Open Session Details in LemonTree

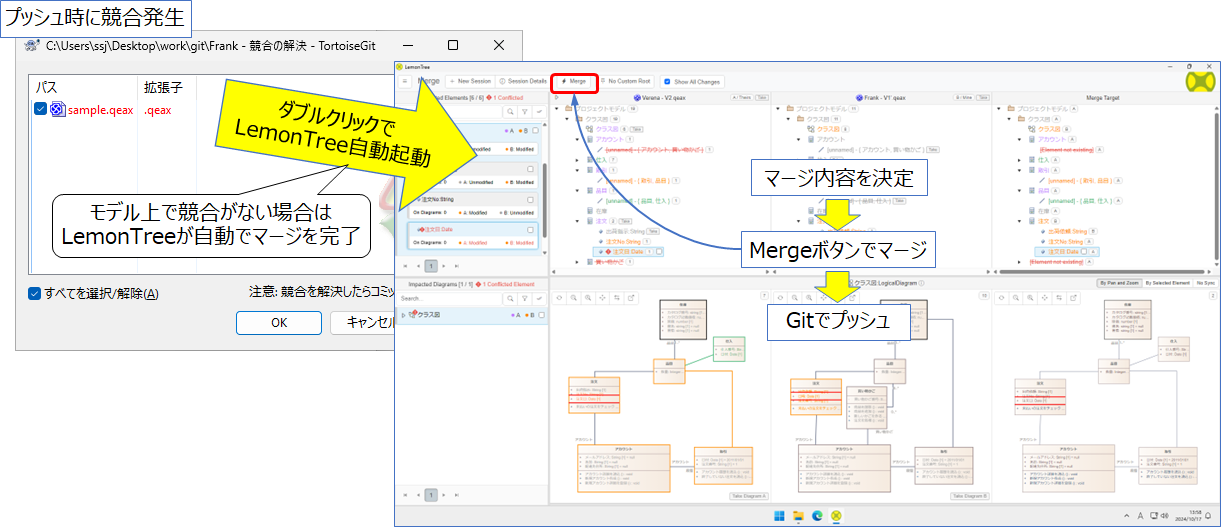click(x=523, y=81)
